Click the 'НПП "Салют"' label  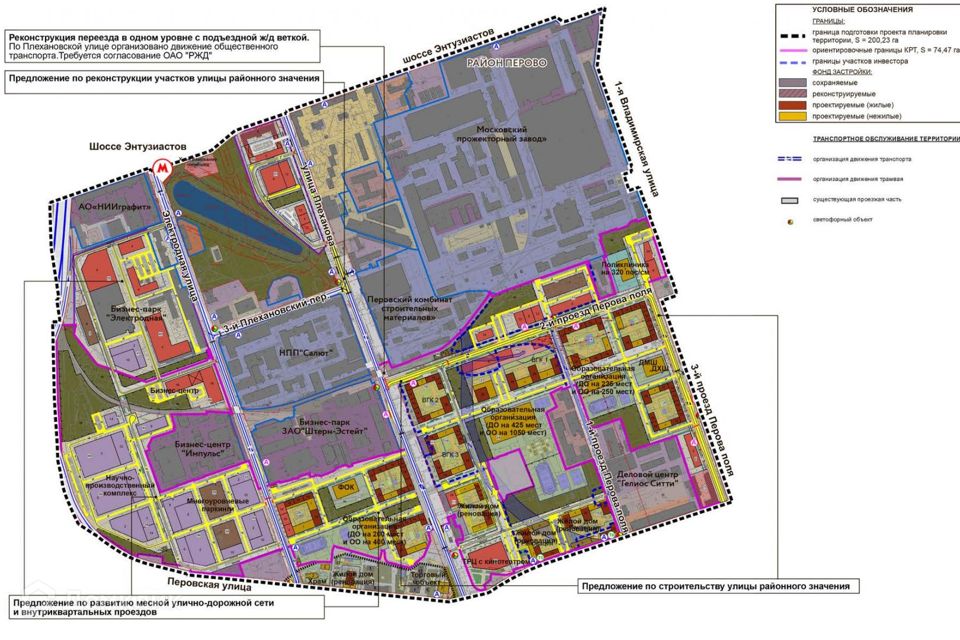[306, 353]
